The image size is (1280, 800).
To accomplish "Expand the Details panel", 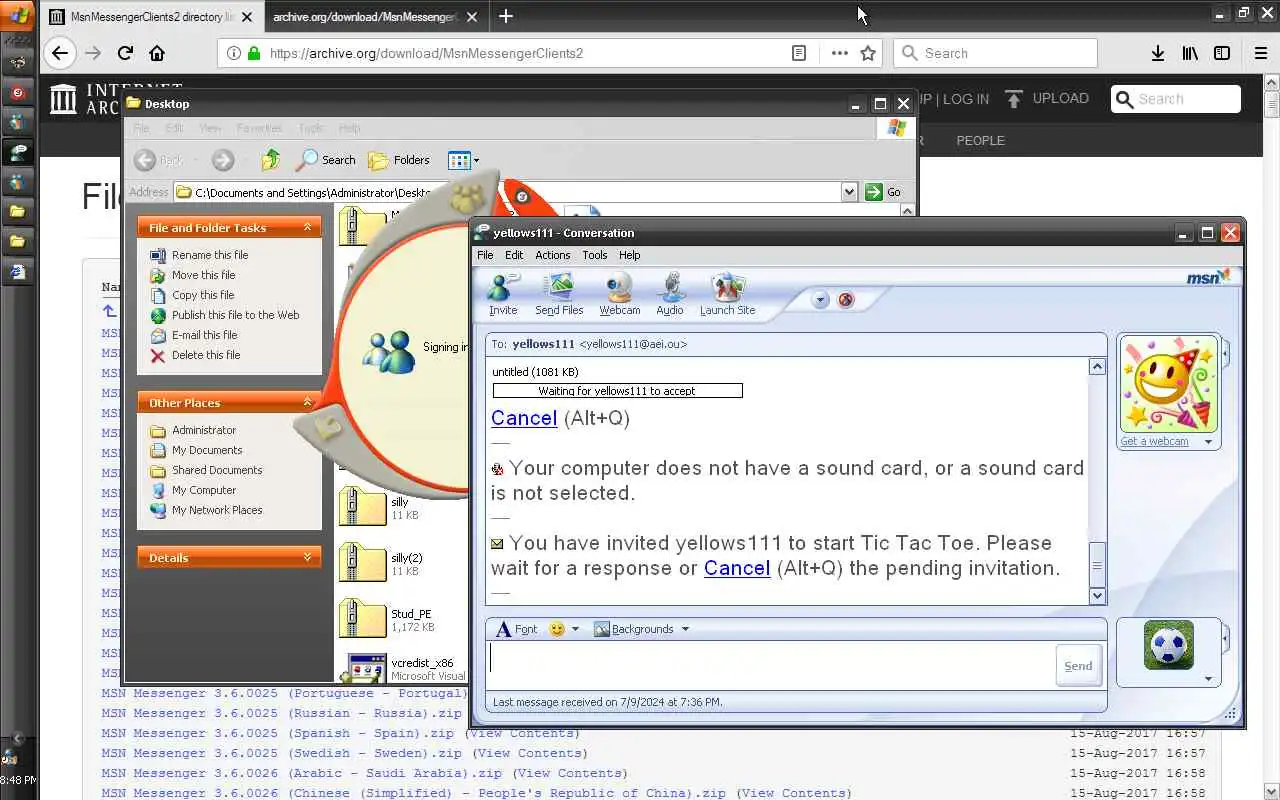I will coord(307,558).
